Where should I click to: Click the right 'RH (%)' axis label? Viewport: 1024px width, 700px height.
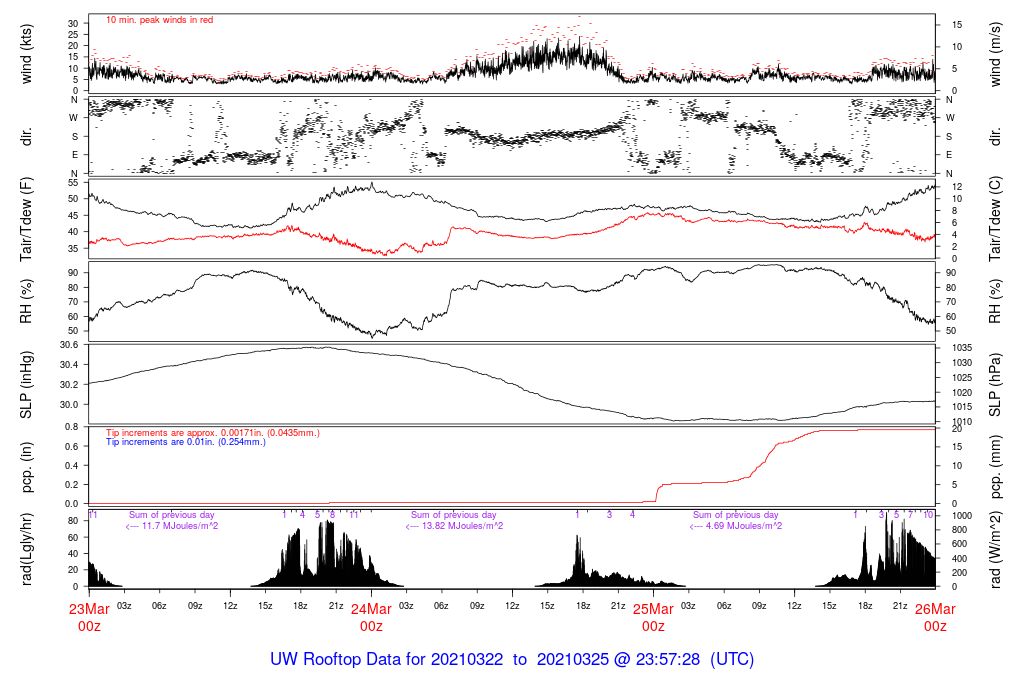995,301
